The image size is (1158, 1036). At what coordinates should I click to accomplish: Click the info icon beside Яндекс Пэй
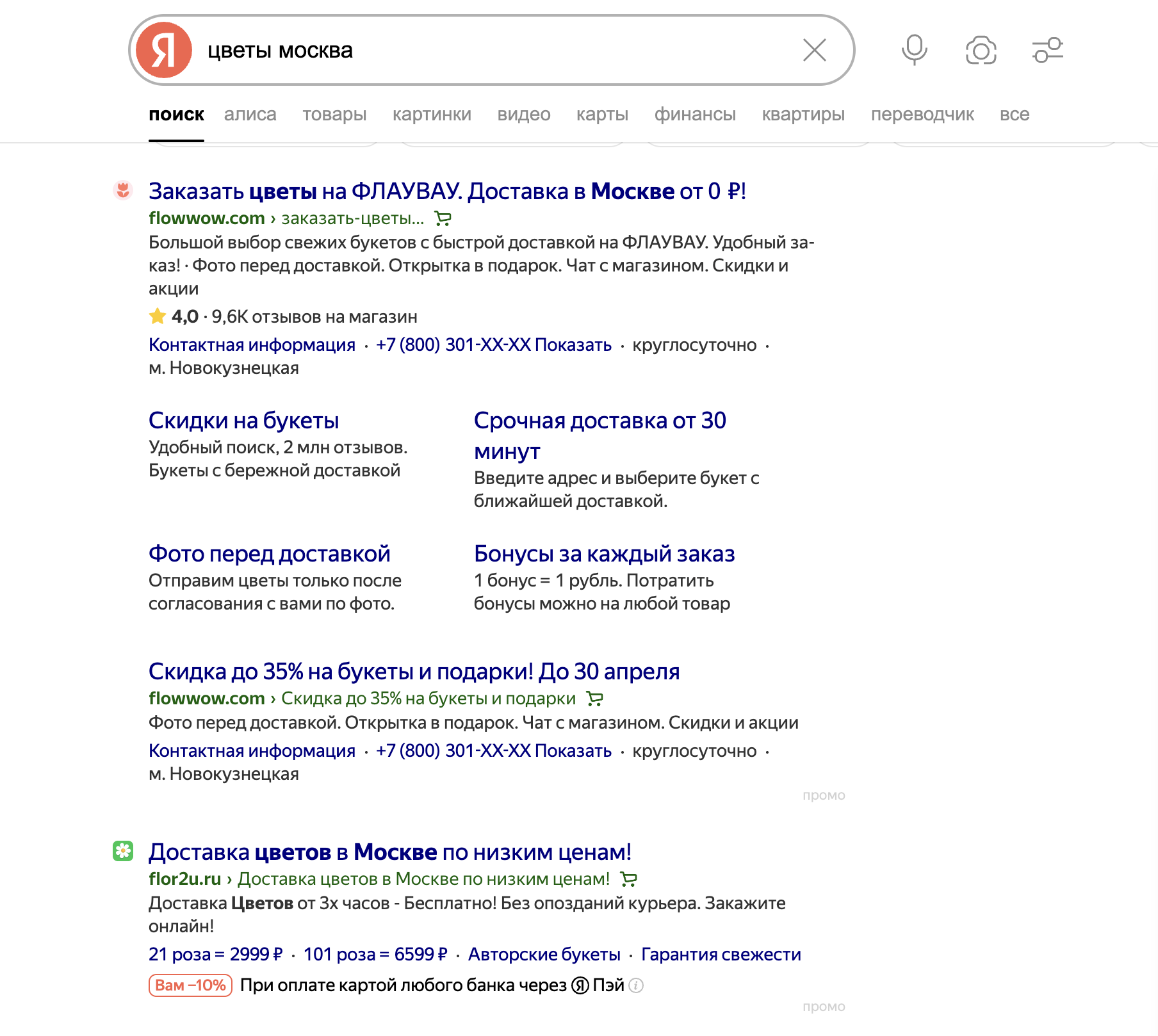click(x=636, y=985)
